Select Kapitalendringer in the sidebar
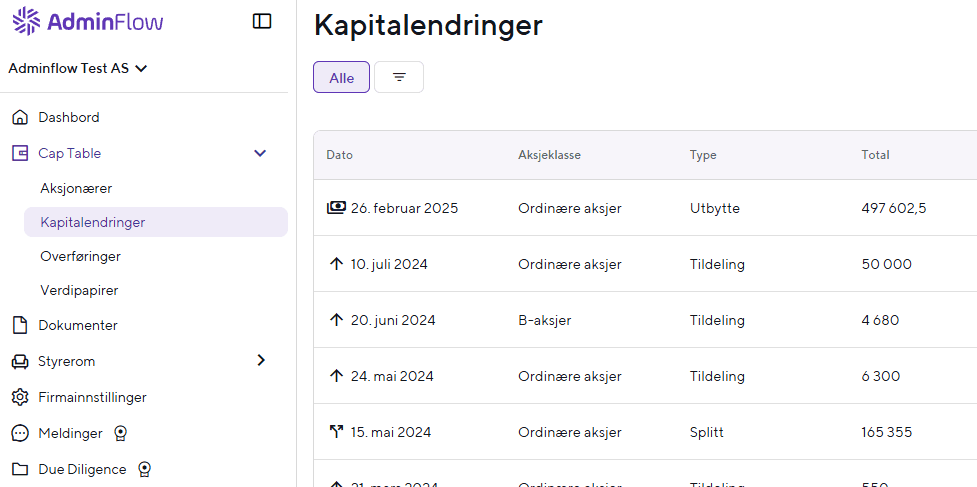977x487 pixels. point(156,222)
